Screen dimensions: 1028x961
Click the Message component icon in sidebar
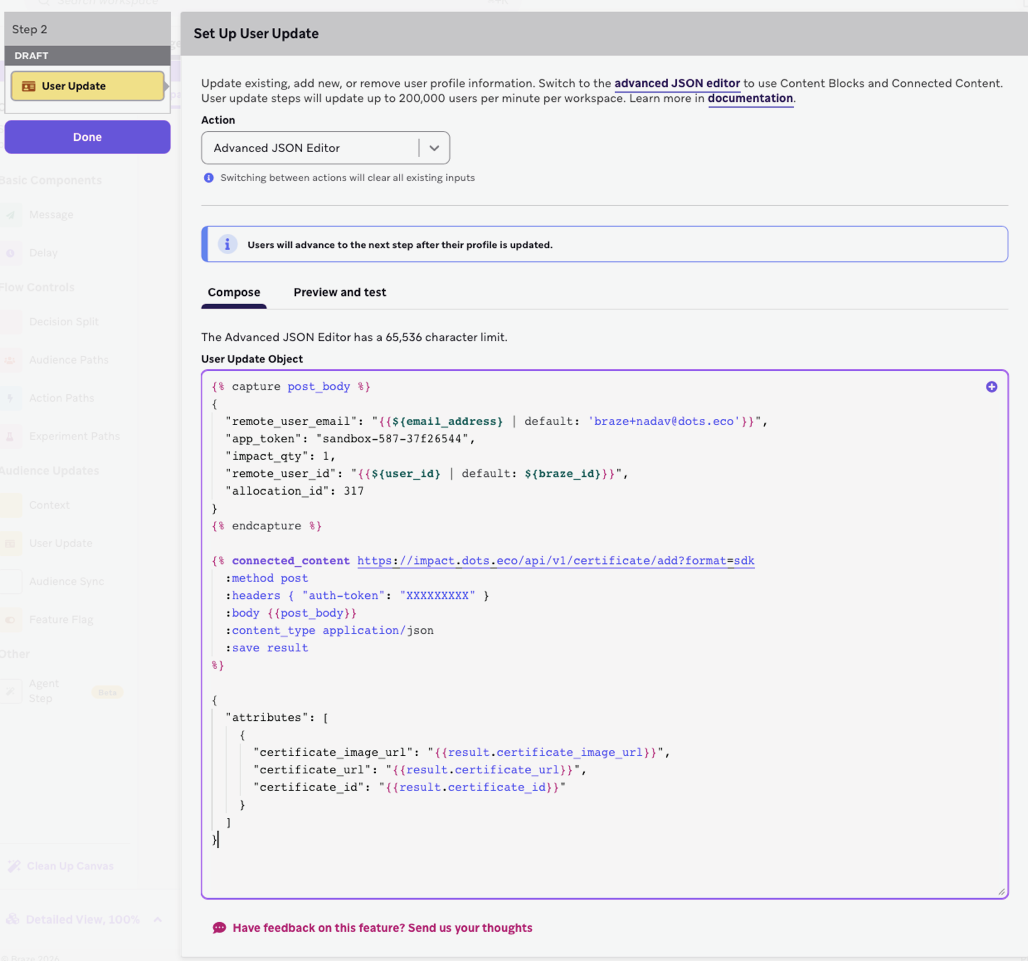(x=11, y=215)
